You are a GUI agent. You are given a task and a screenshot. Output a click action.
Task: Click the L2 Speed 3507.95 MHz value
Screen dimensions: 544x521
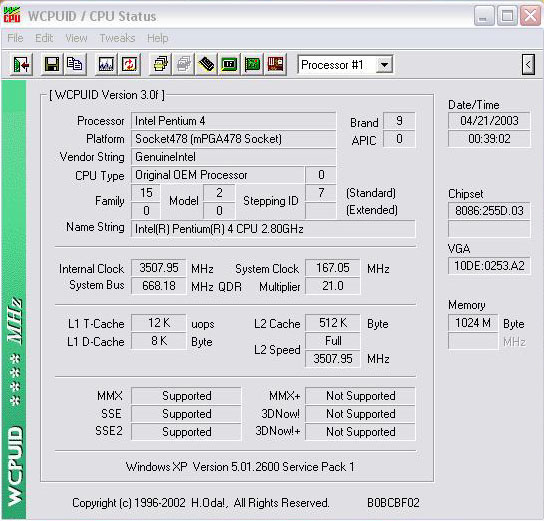point(333,359)
